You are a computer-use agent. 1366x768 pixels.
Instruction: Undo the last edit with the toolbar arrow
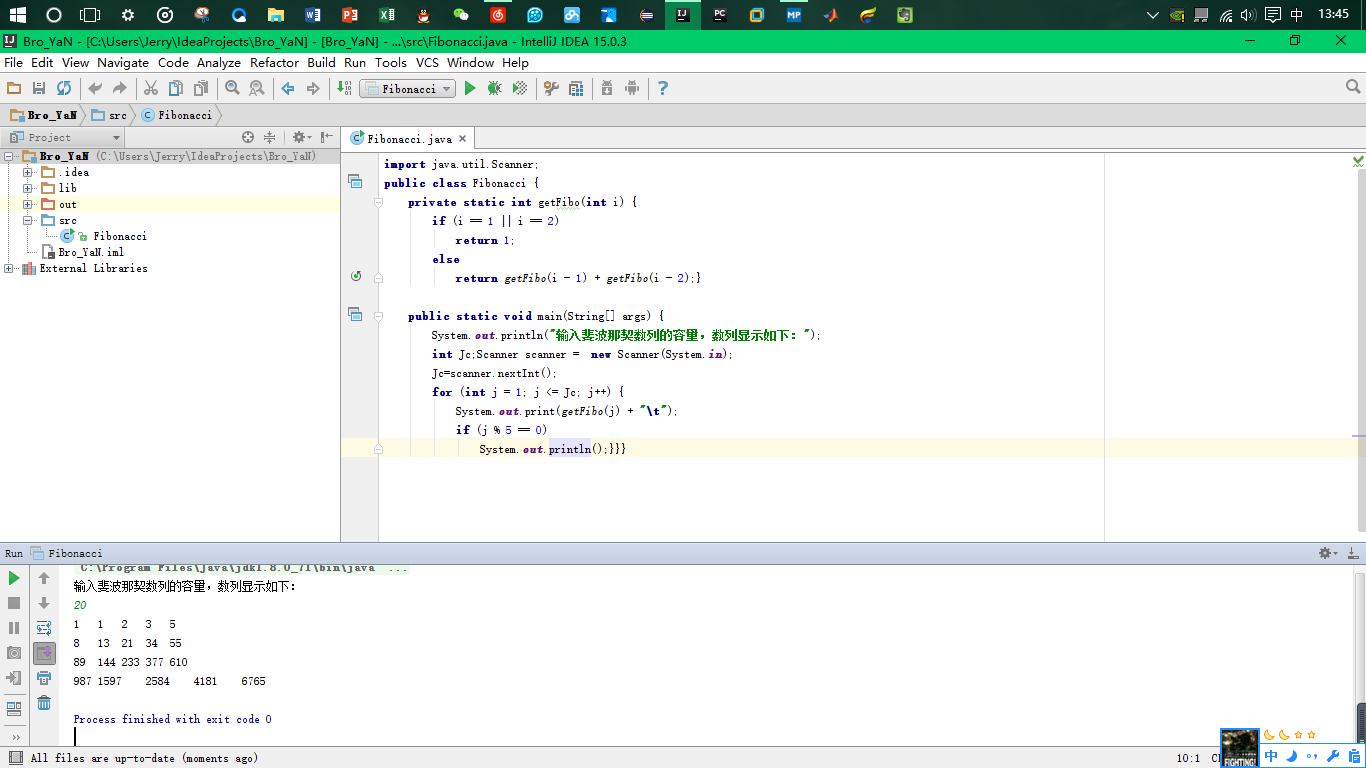coord(95,88)
